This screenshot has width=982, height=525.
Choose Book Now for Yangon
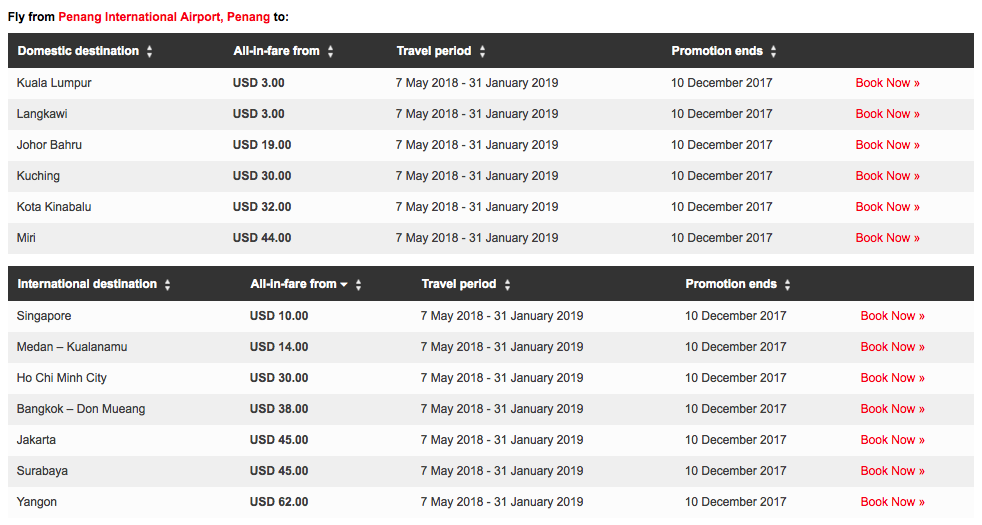(x=892, y=502)
